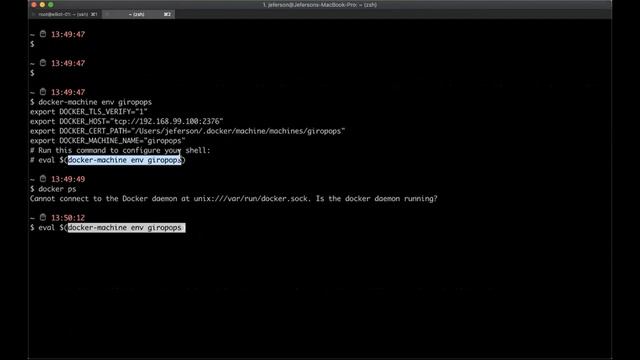The width and height of the screenshot is (640, 360).
Task: Minimize the terminal using the yellow button
Action: click(x=42, y=5)
